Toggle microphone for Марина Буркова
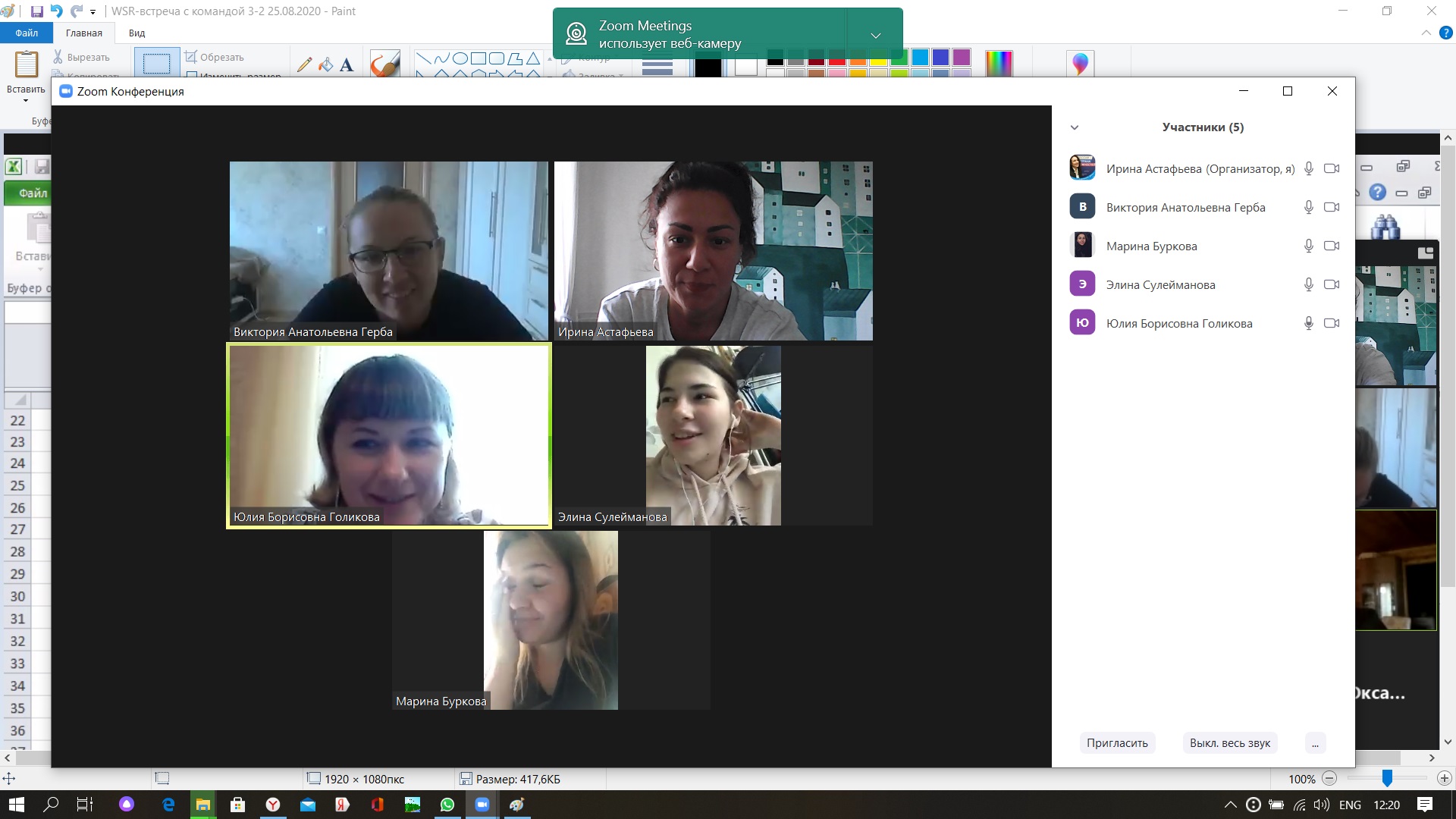Screen dimensions: 1456x819 click(x=1309, y=246)
